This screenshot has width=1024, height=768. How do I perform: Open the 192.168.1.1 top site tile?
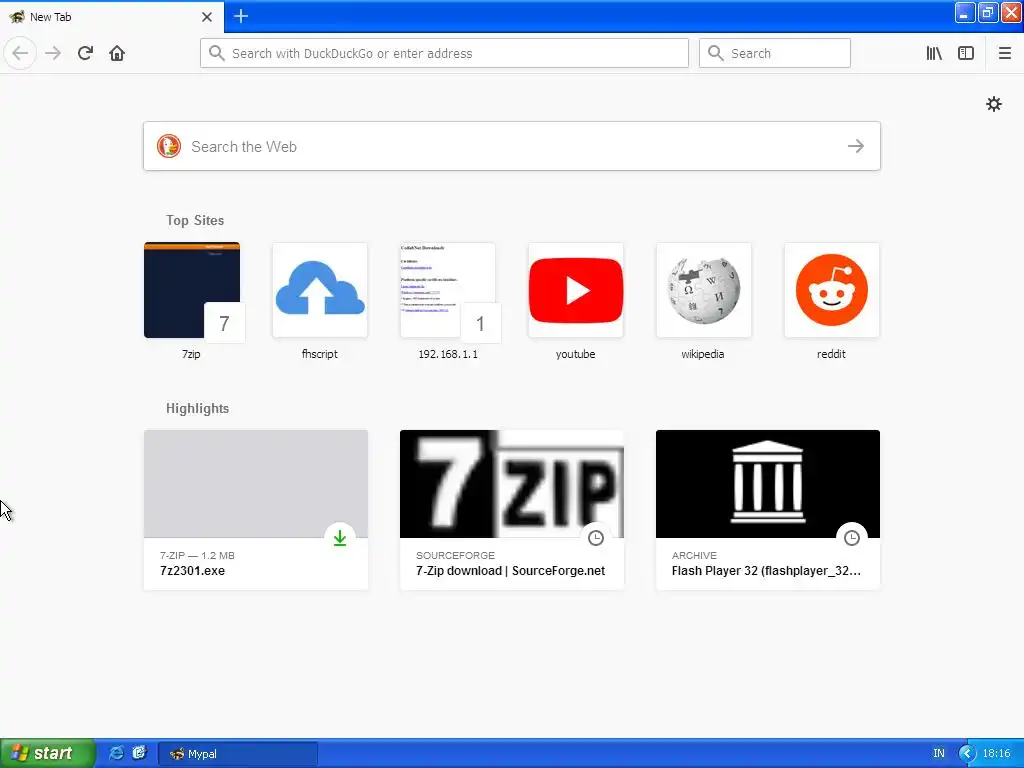pyautogui.click(x=448, y=290)
